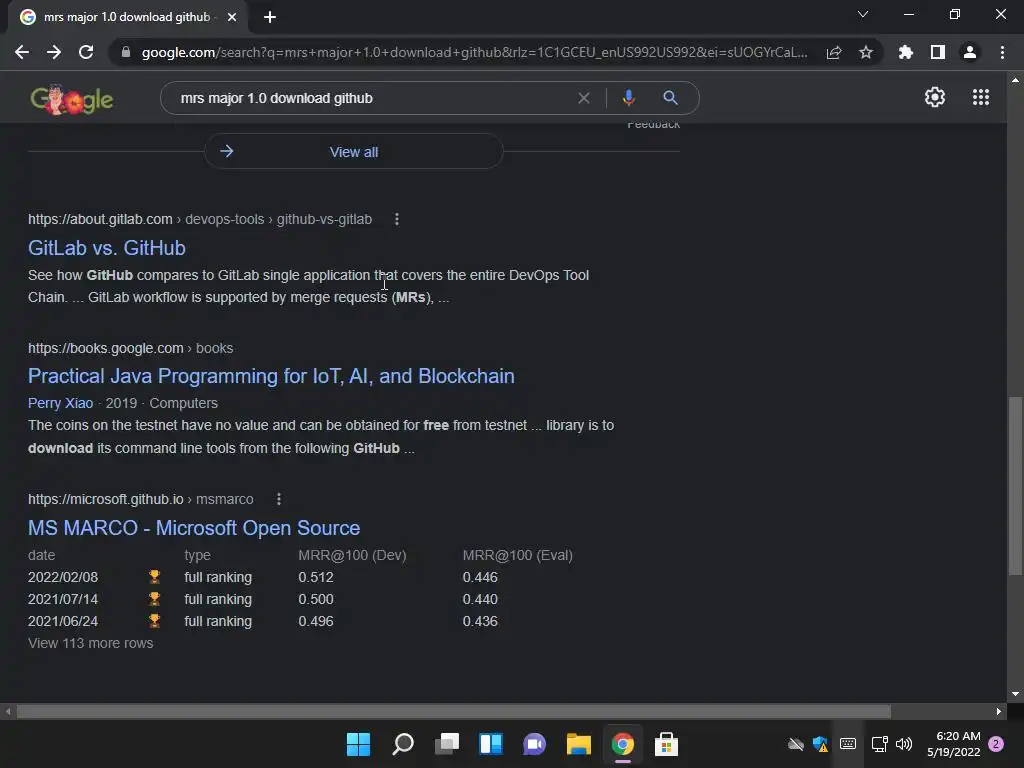Image resolution: width=1024 pixels, height=768 pixels.
Task: Open the Windows Start menu
Action: [358, 744]
